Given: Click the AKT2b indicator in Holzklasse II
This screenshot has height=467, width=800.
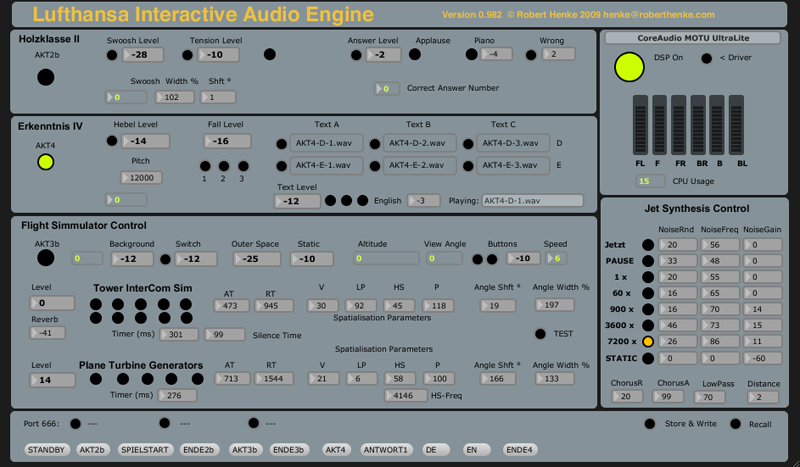Looking at the screenshot, I should pyautogui.click(x=45, y=77).
